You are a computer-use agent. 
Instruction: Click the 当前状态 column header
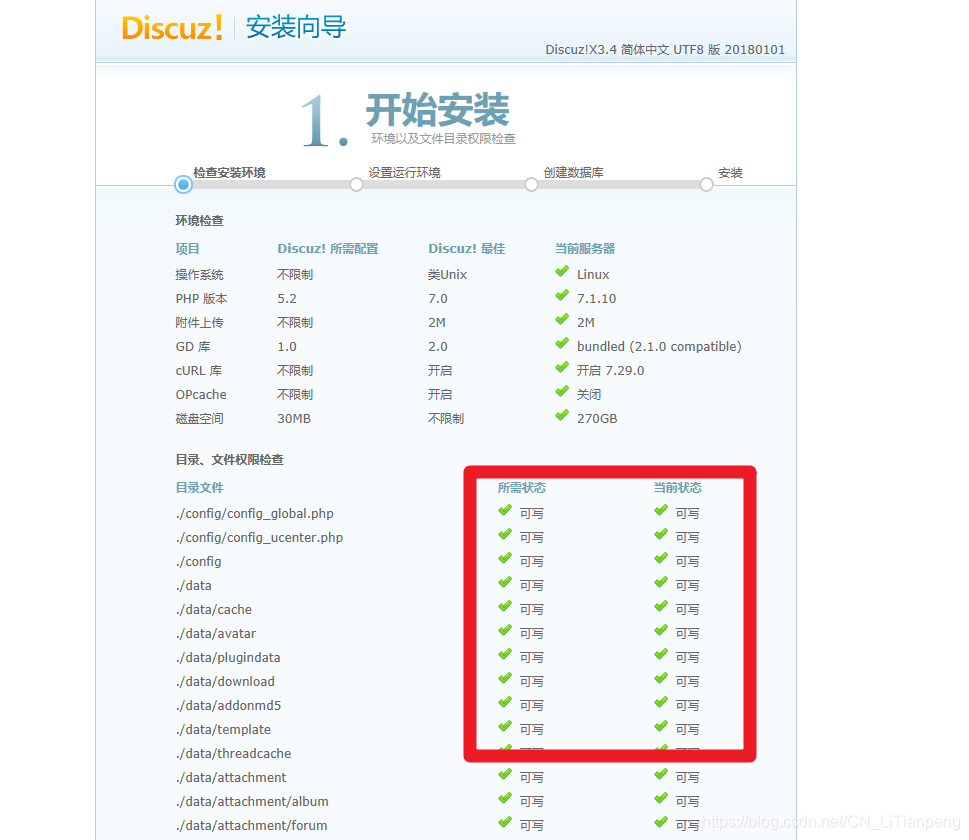click(678, 487)
